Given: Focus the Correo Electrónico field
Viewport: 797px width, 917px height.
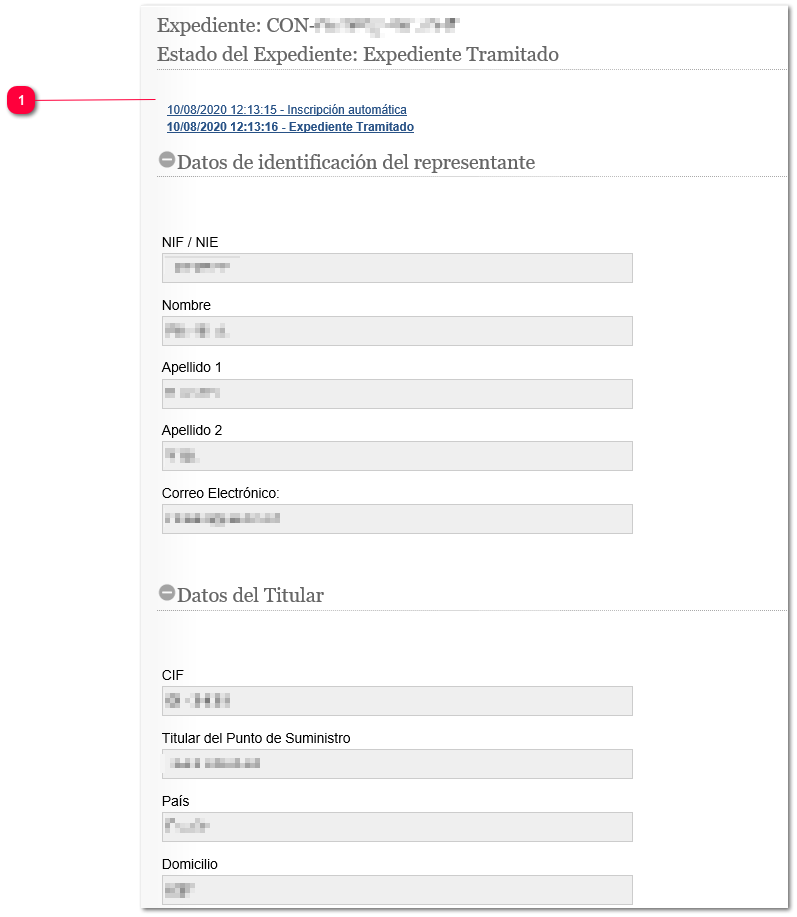Looking at the screenshot, I should (x=397, y=519).
